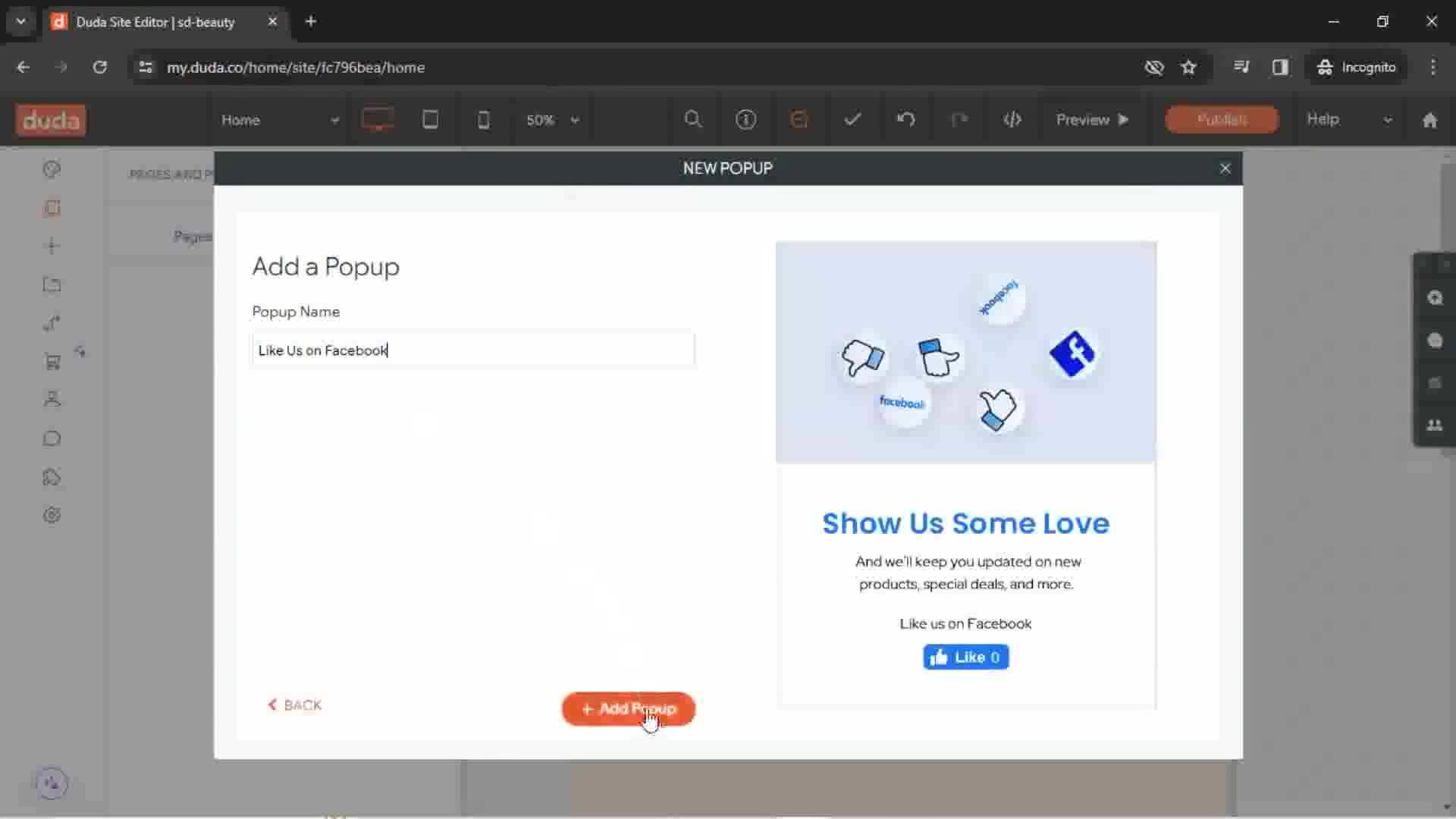Open the Blog chat-bubble sidebar icon
The width and height of the screenshot is (1456, 819).
tap(52, 438)
